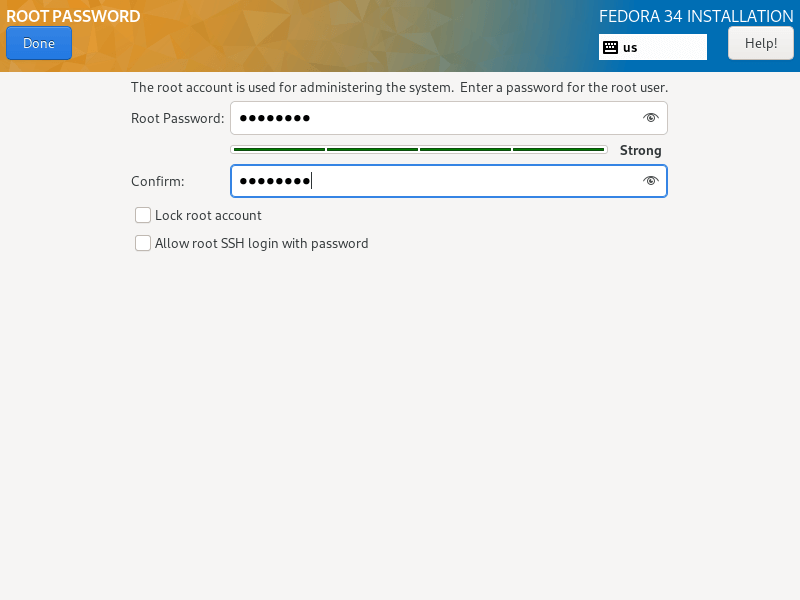
Task: Select the "us" keyboard layout text
Action: pos(630,47)
